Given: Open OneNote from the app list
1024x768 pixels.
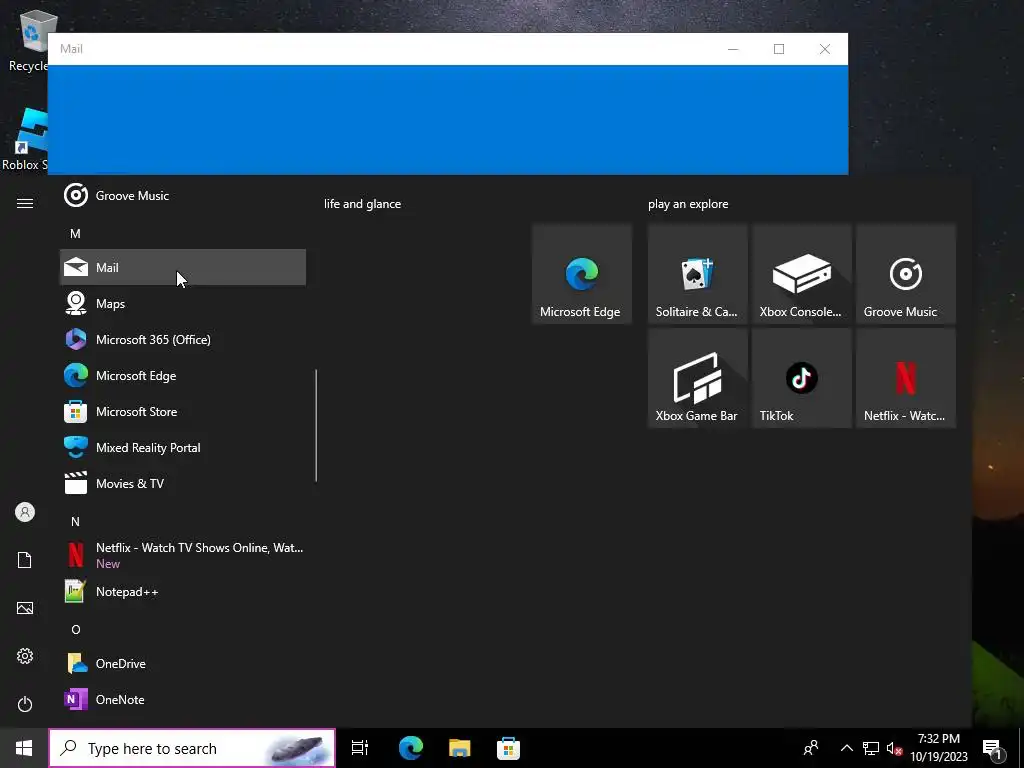Looking at the screenshot, I should 183,699.
